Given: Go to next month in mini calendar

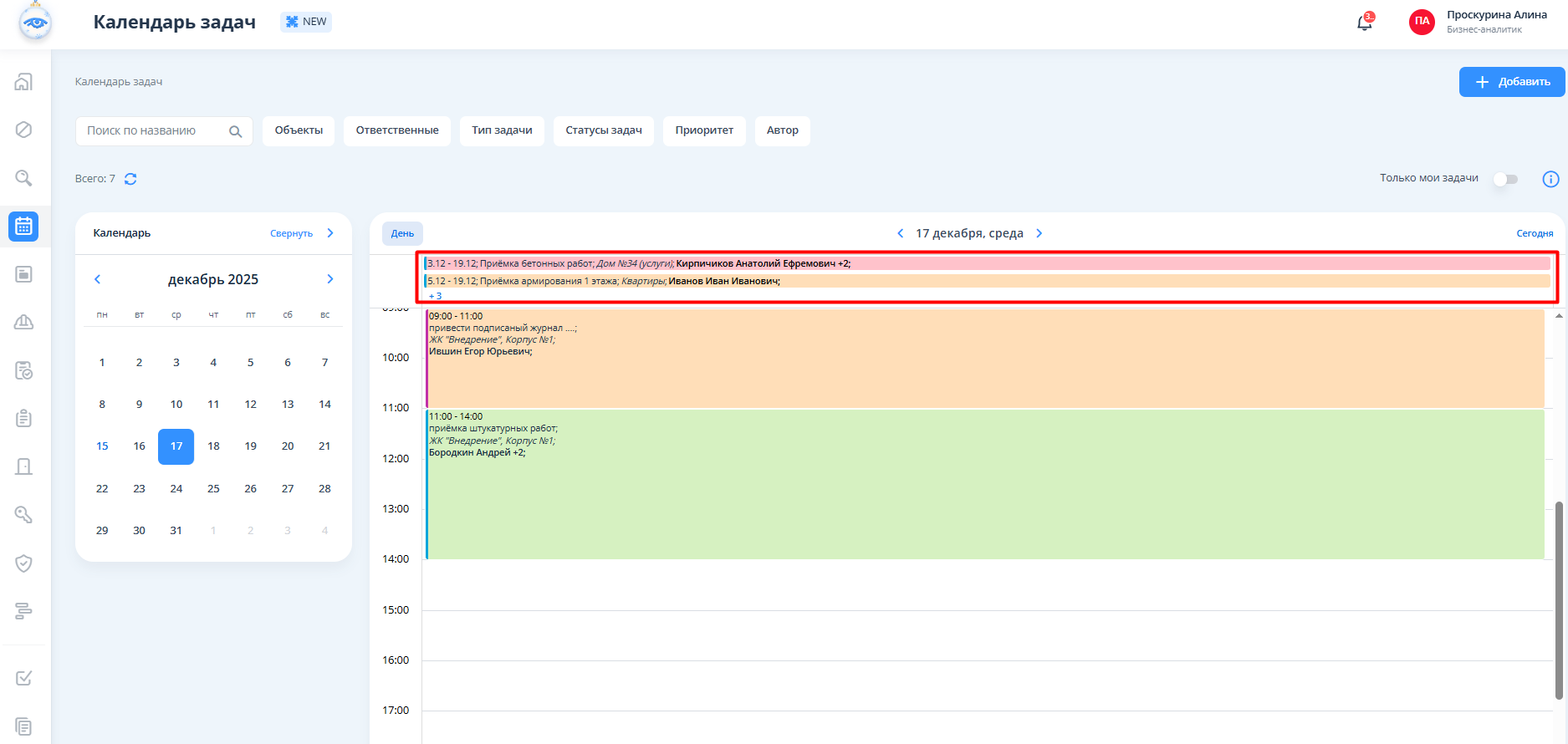Looking at the screenshot, I should tap(330, 279).
